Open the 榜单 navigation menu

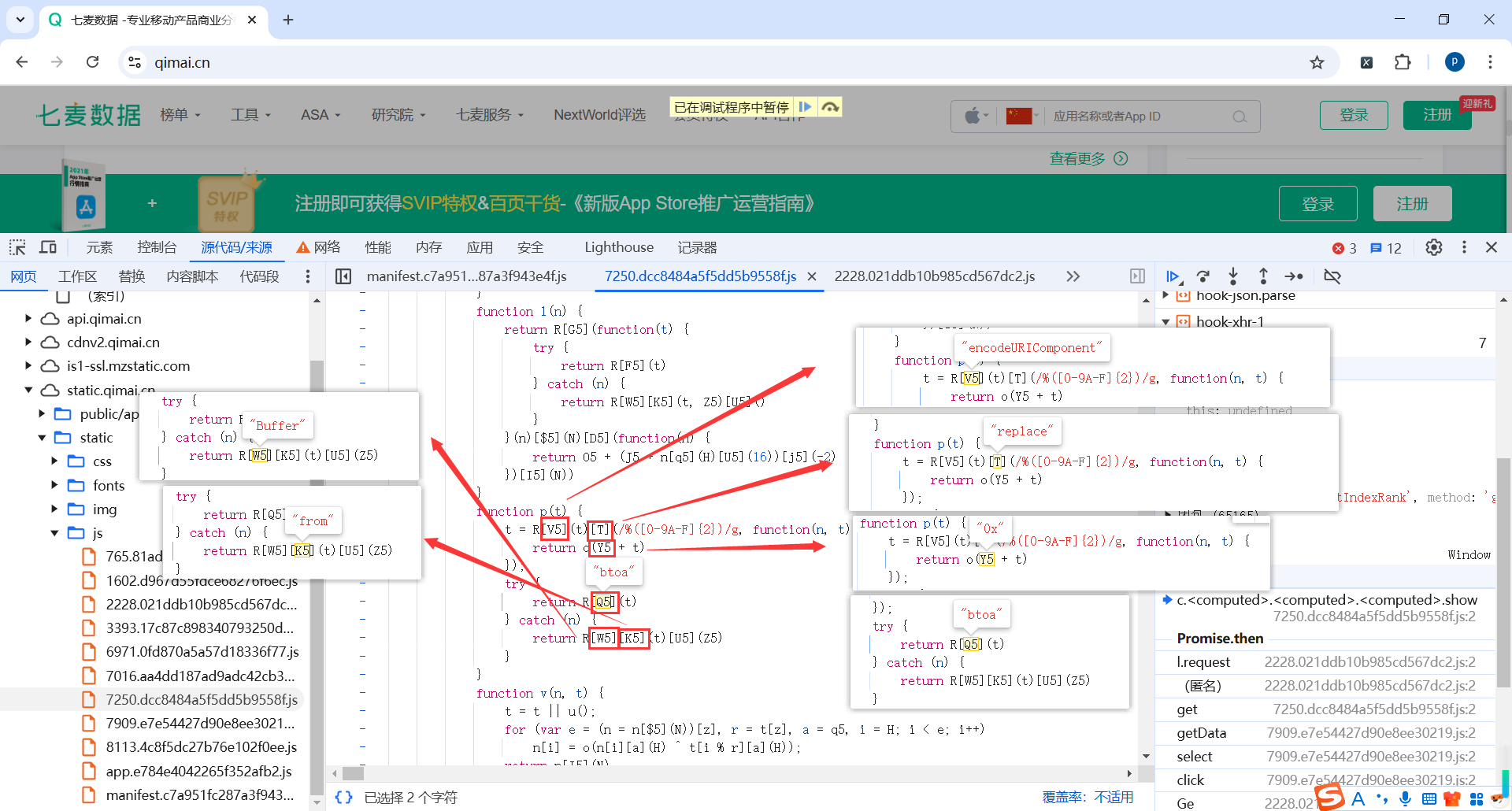coord(180,115)
